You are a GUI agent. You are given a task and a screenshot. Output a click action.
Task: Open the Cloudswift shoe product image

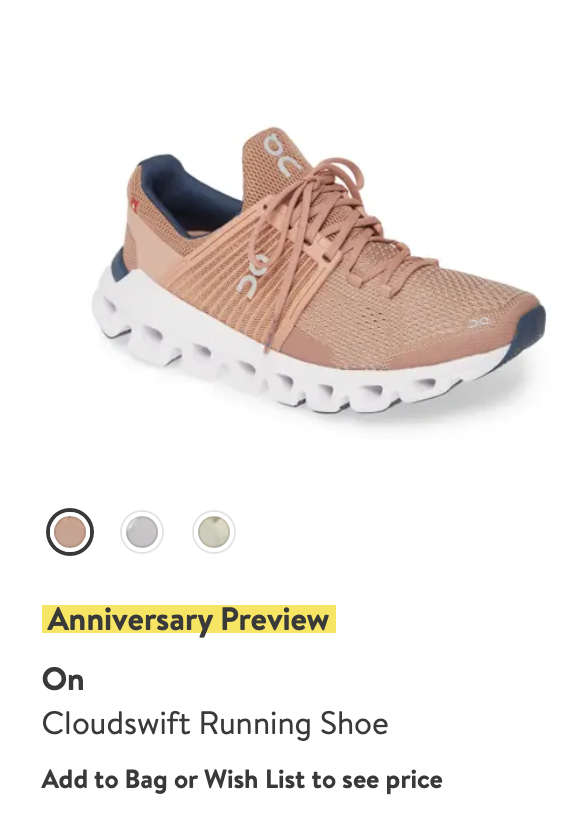pos(319,271)
